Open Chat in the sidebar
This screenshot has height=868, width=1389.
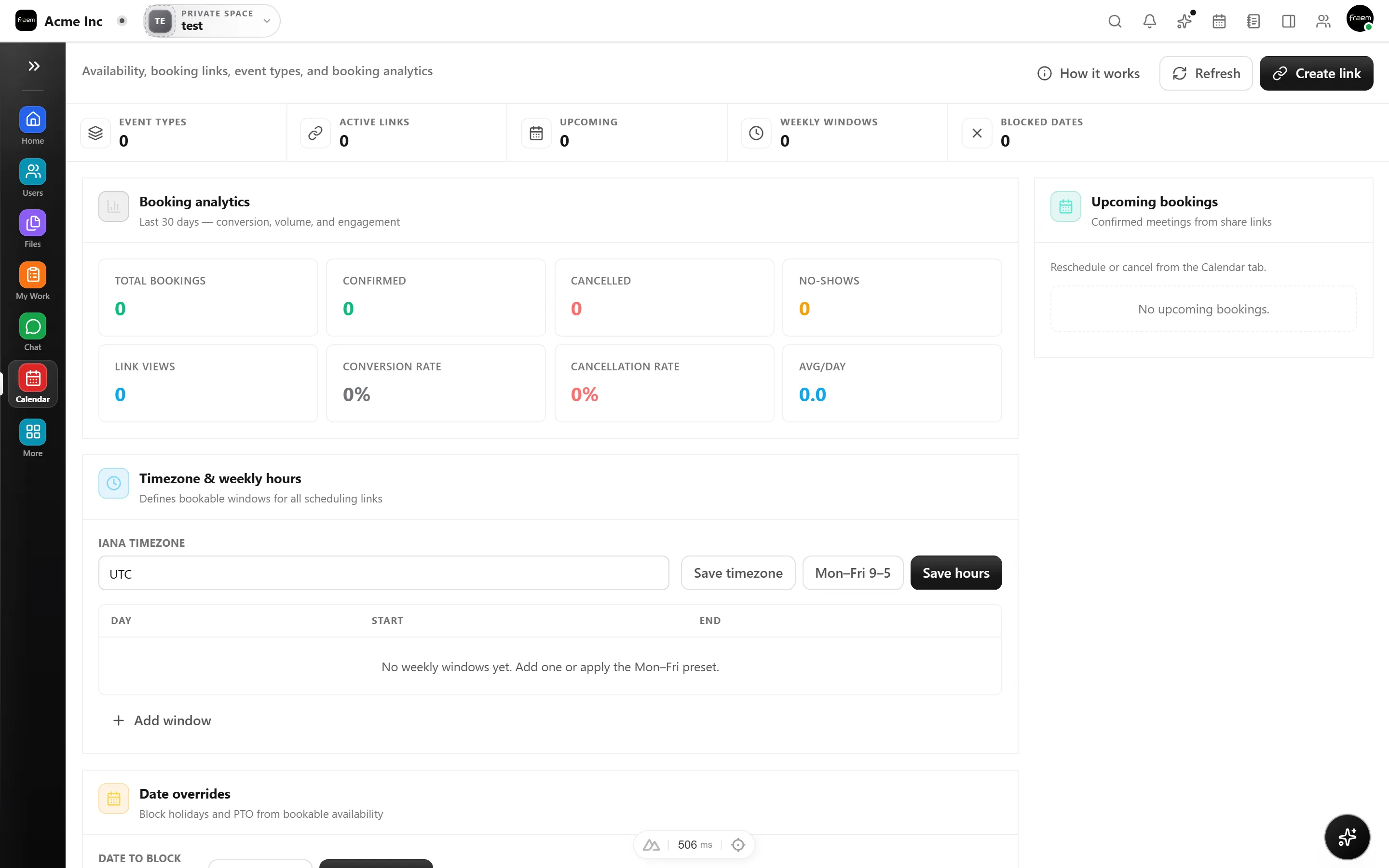(33, 332)
